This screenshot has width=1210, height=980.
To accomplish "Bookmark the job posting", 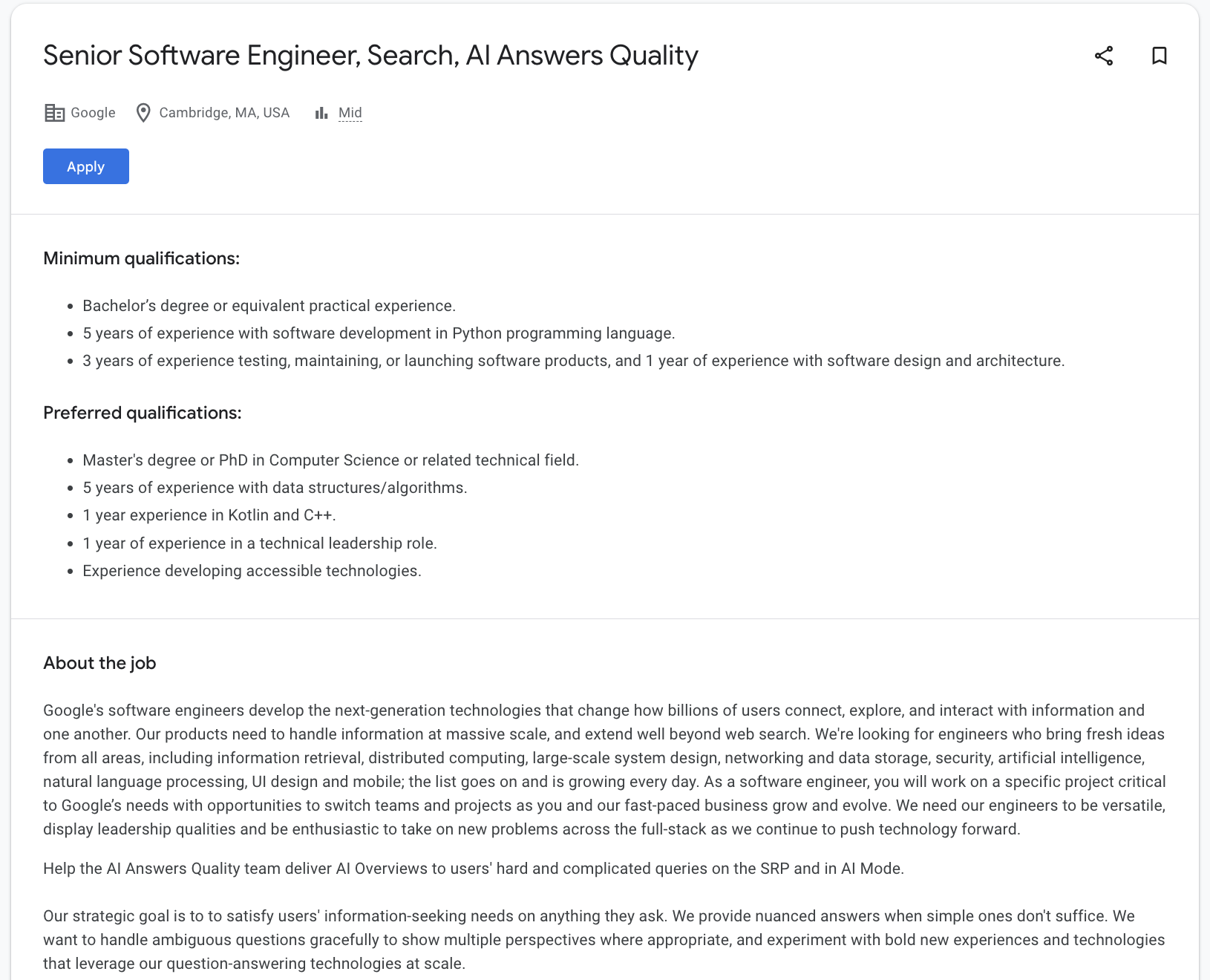I will (x=1160, y=56).
